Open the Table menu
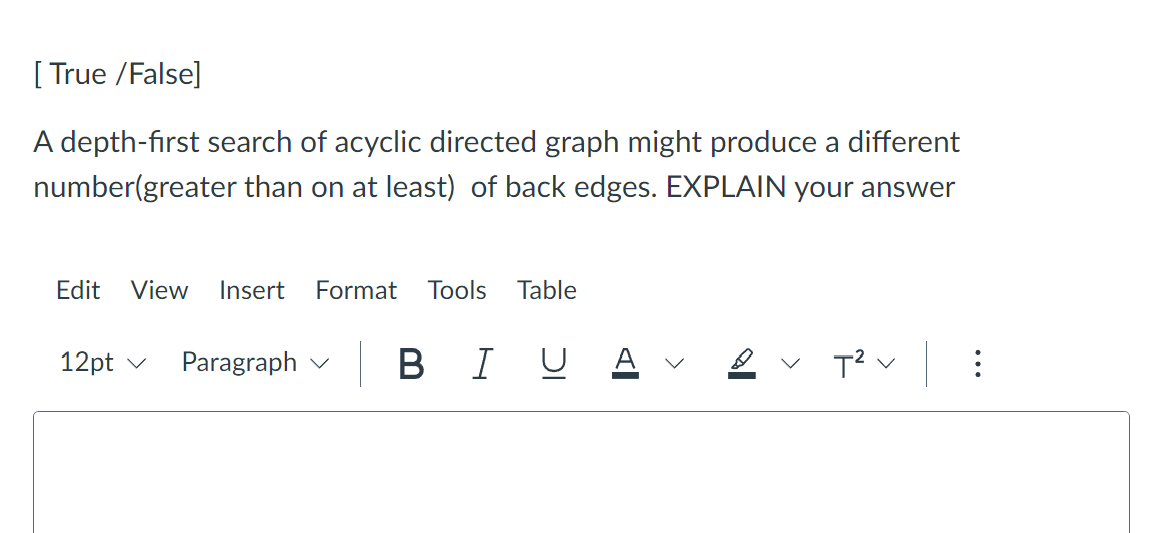 point(547,290)
